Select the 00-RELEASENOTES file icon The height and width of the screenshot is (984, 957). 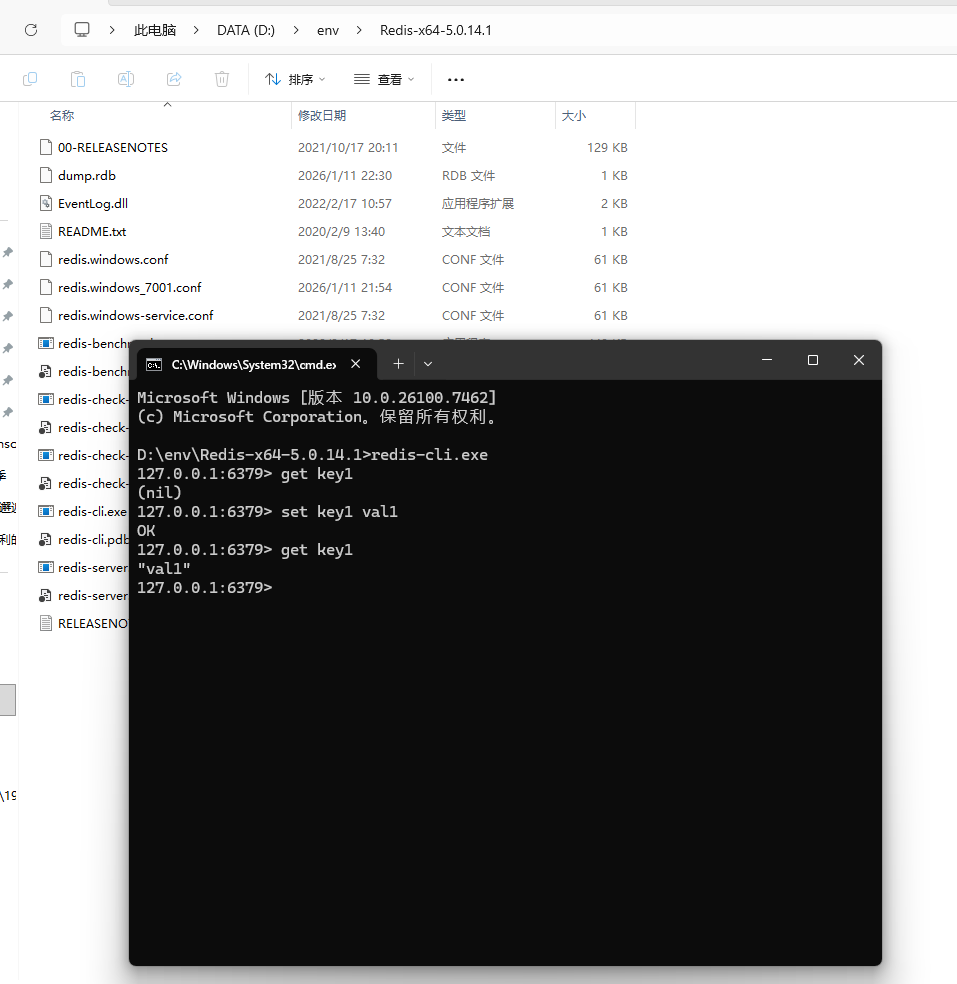[x=46, y=147]
